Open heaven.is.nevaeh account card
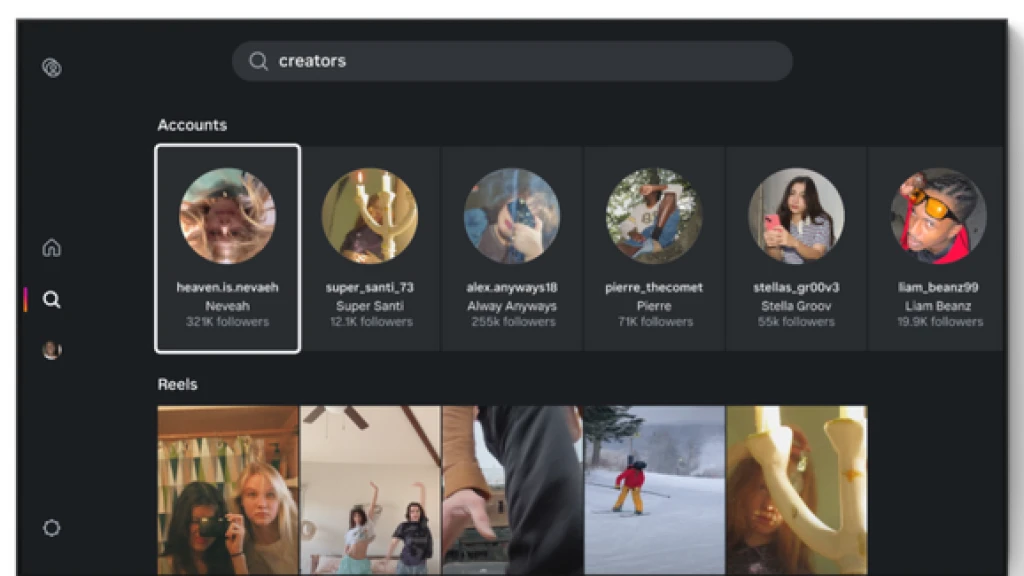 point(227,249)
